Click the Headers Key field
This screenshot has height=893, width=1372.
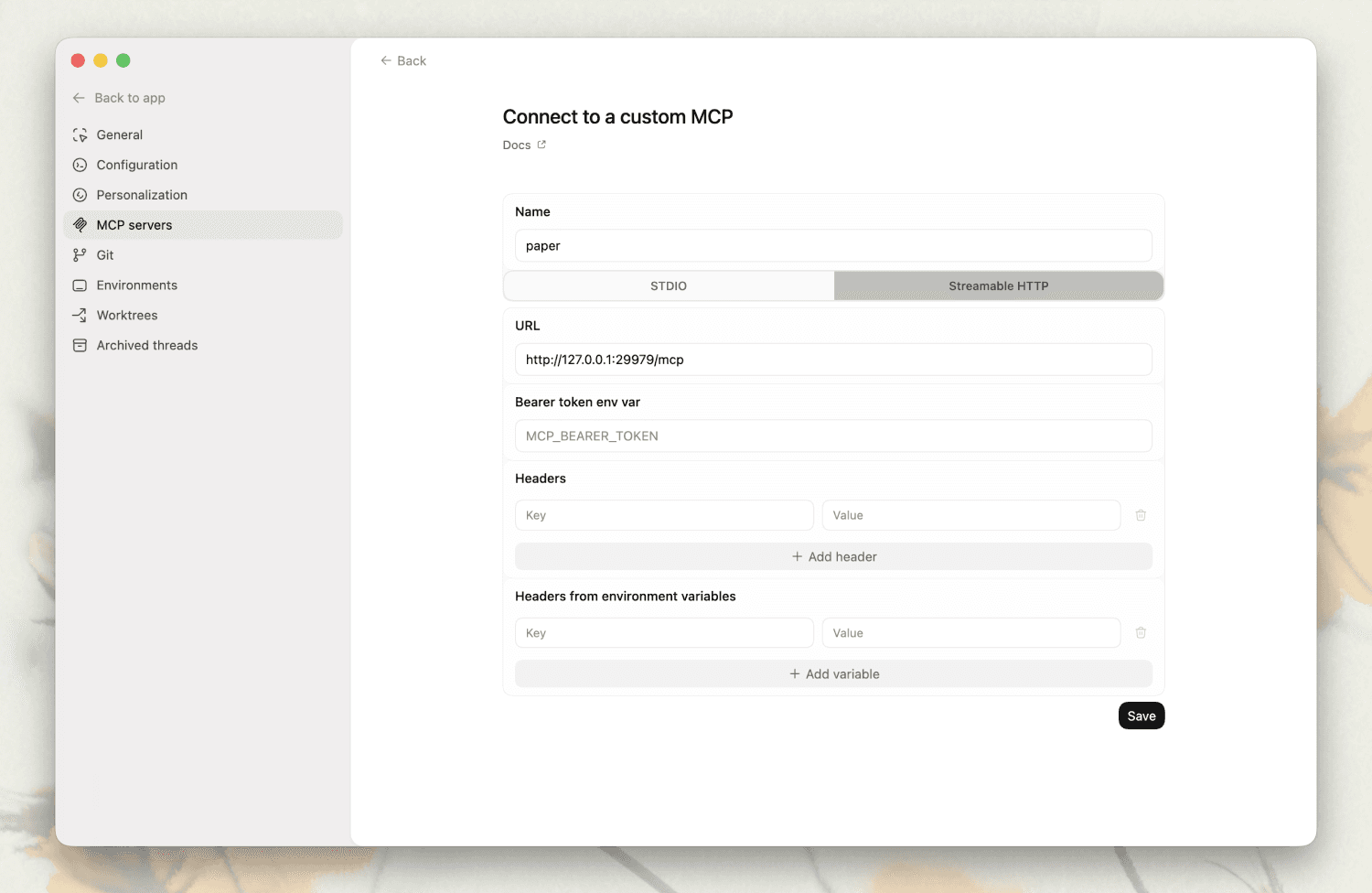[x=664, y=515]
